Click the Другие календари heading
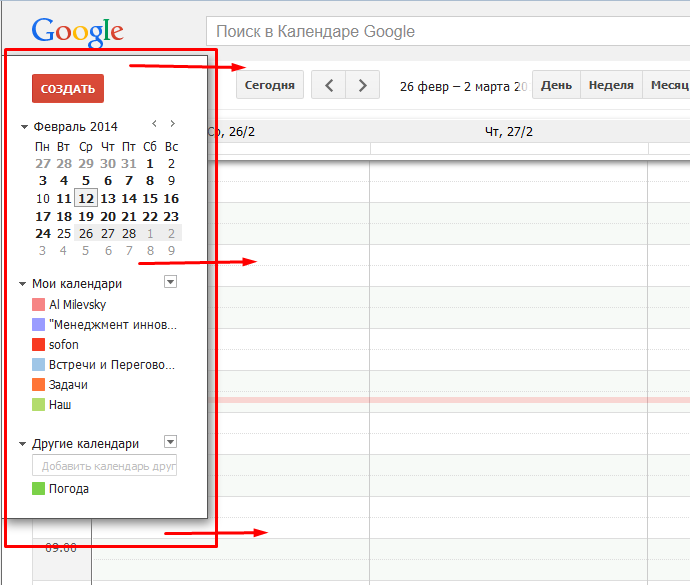 85,444
